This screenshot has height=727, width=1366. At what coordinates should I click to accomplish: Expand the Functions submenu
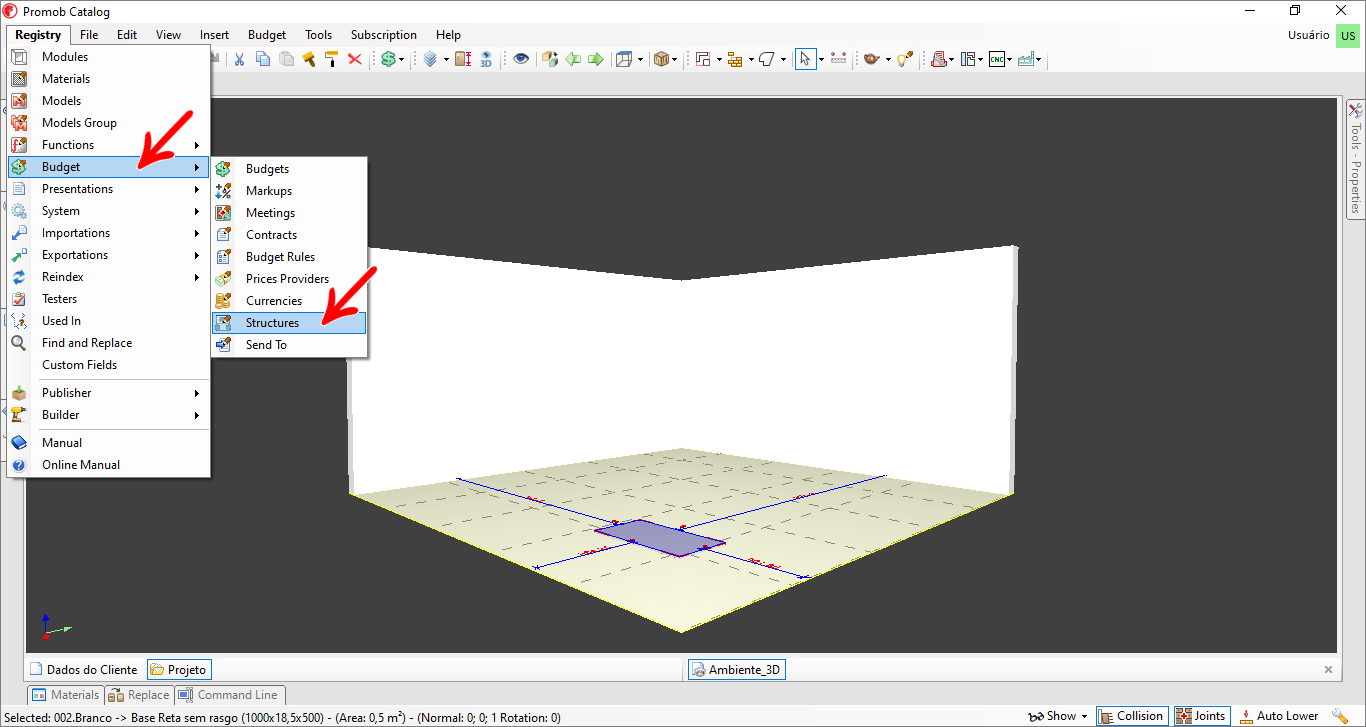[108, 145]
